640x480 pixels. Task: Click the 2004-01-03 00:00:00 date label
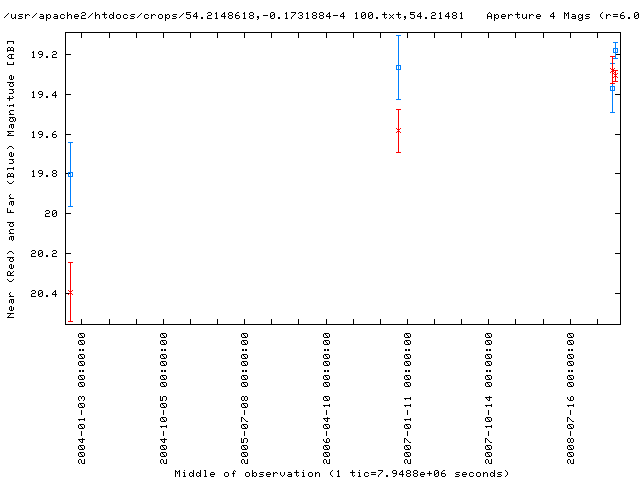[x=82, y=398]
